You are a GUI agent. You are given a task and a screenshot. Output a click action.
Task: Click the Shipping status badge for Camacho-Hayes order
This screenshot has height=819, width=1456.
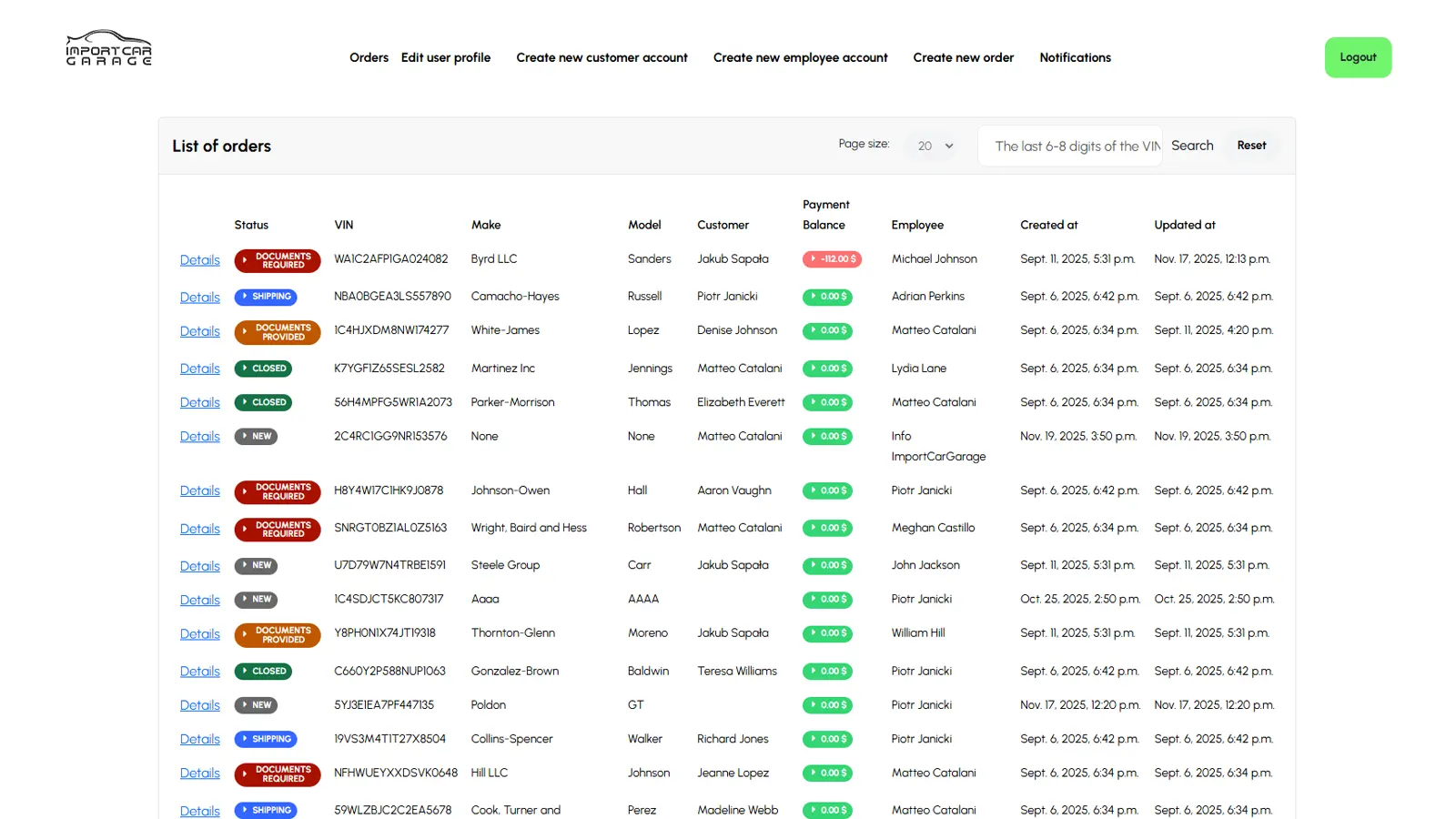point(266,297)
